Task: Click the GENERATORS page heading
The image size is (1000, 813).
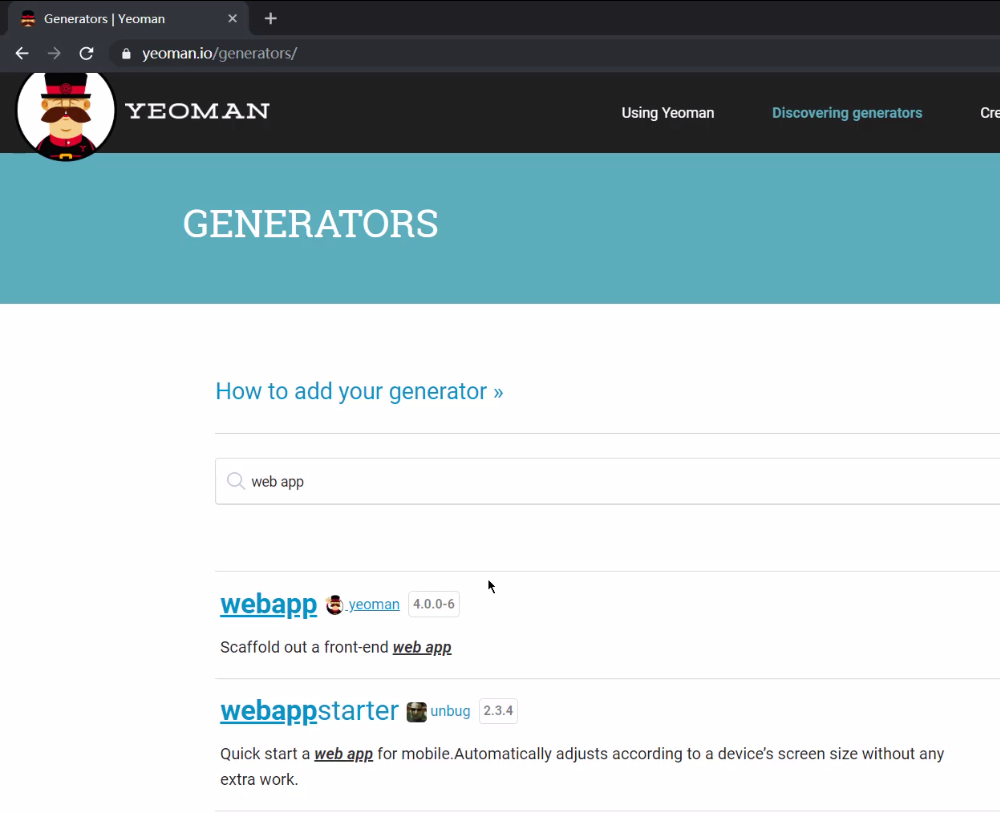Action: 311,224
